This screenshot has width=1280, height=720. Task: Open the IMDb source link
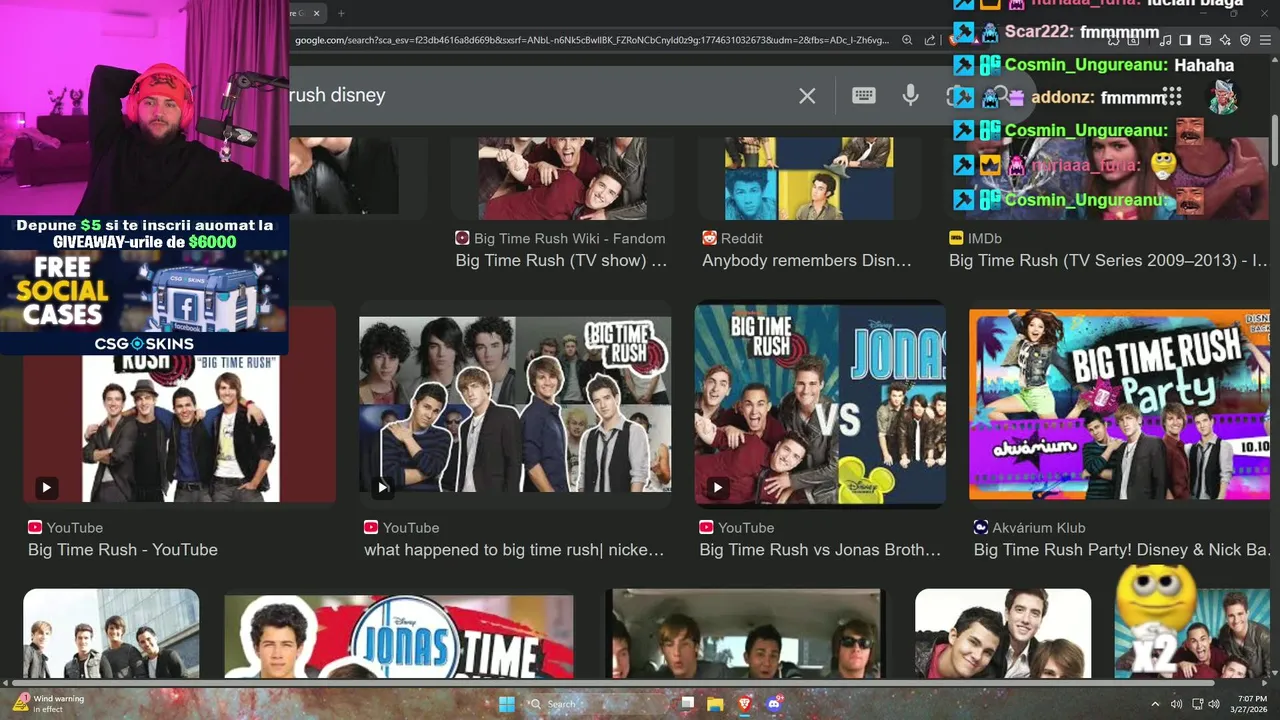tap(975, 238)
